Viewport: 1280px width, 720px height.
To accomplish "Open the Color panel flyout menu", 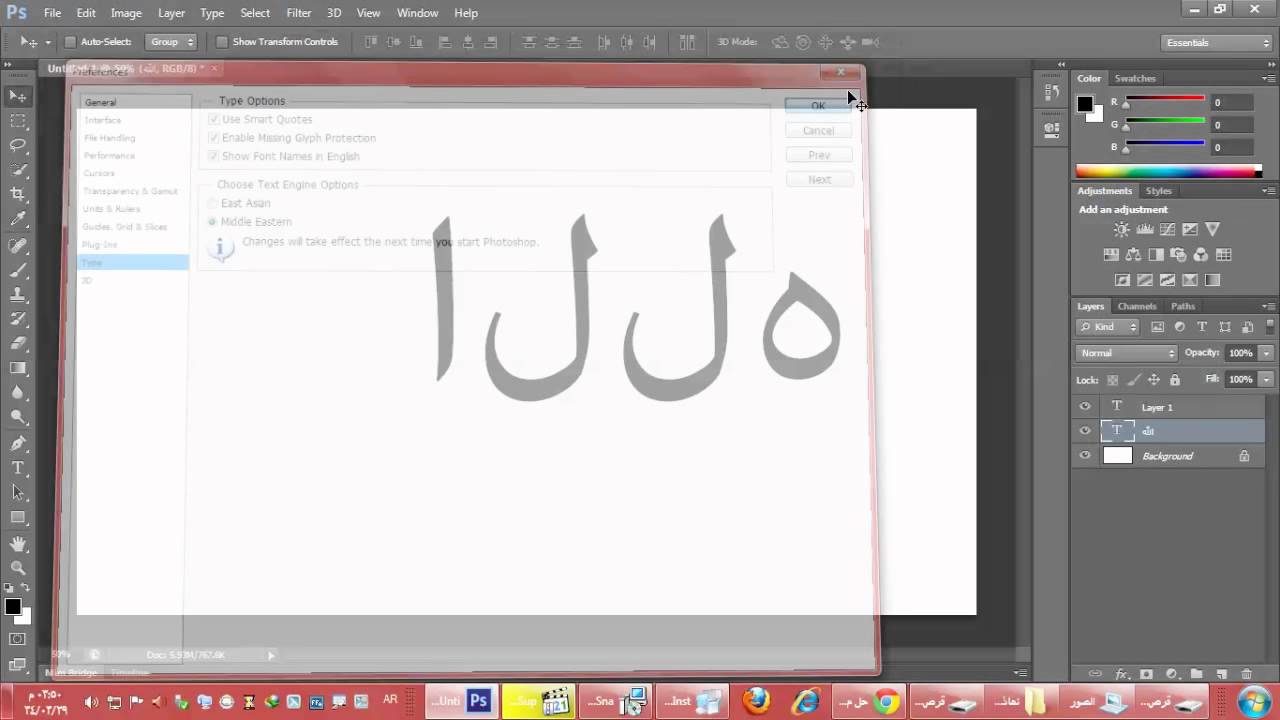I will (1267, 78).
